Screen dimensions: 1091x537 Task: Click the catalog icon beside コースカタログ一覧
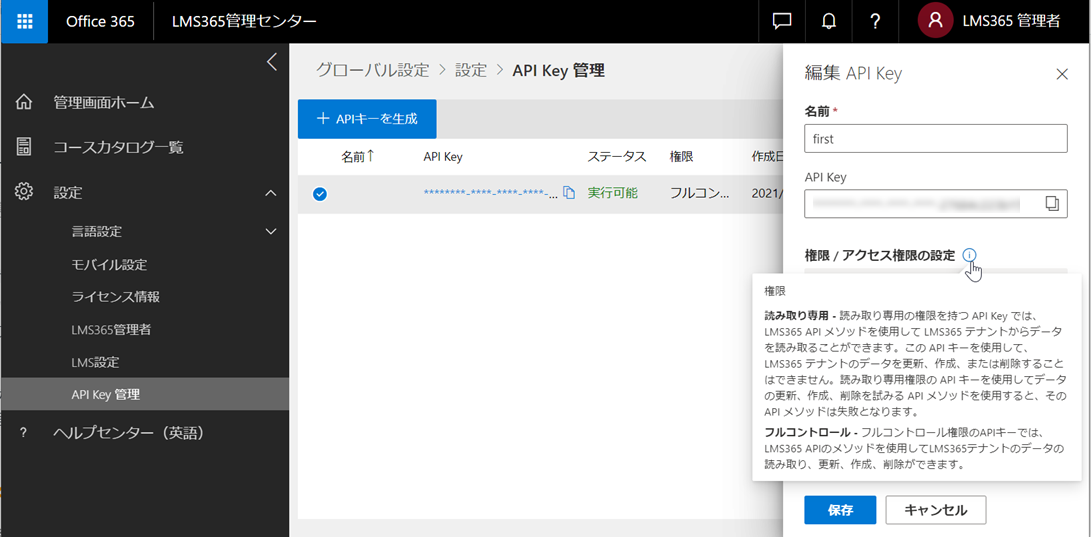24,147
